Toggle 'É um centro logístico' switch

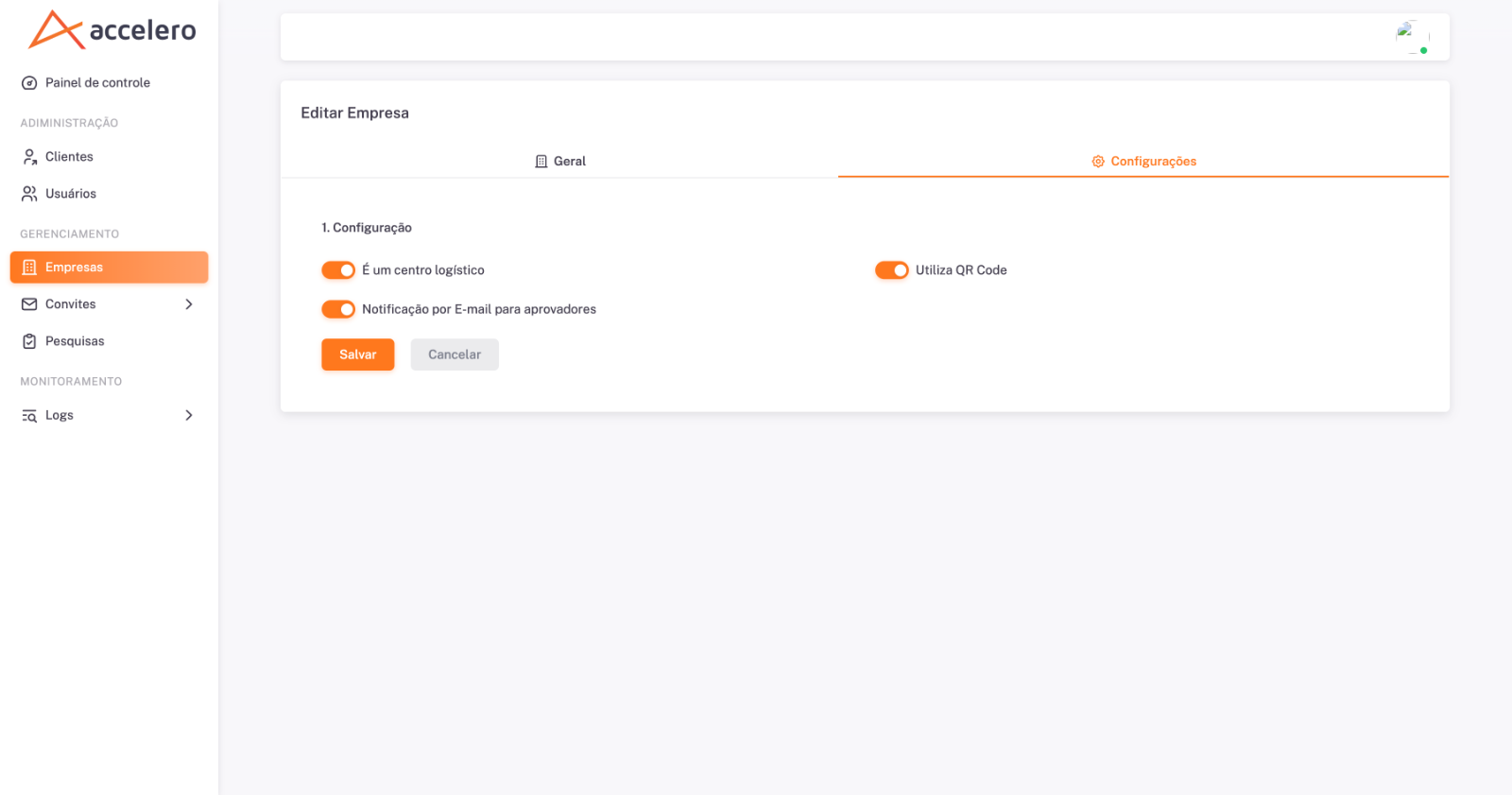(338, 270)
